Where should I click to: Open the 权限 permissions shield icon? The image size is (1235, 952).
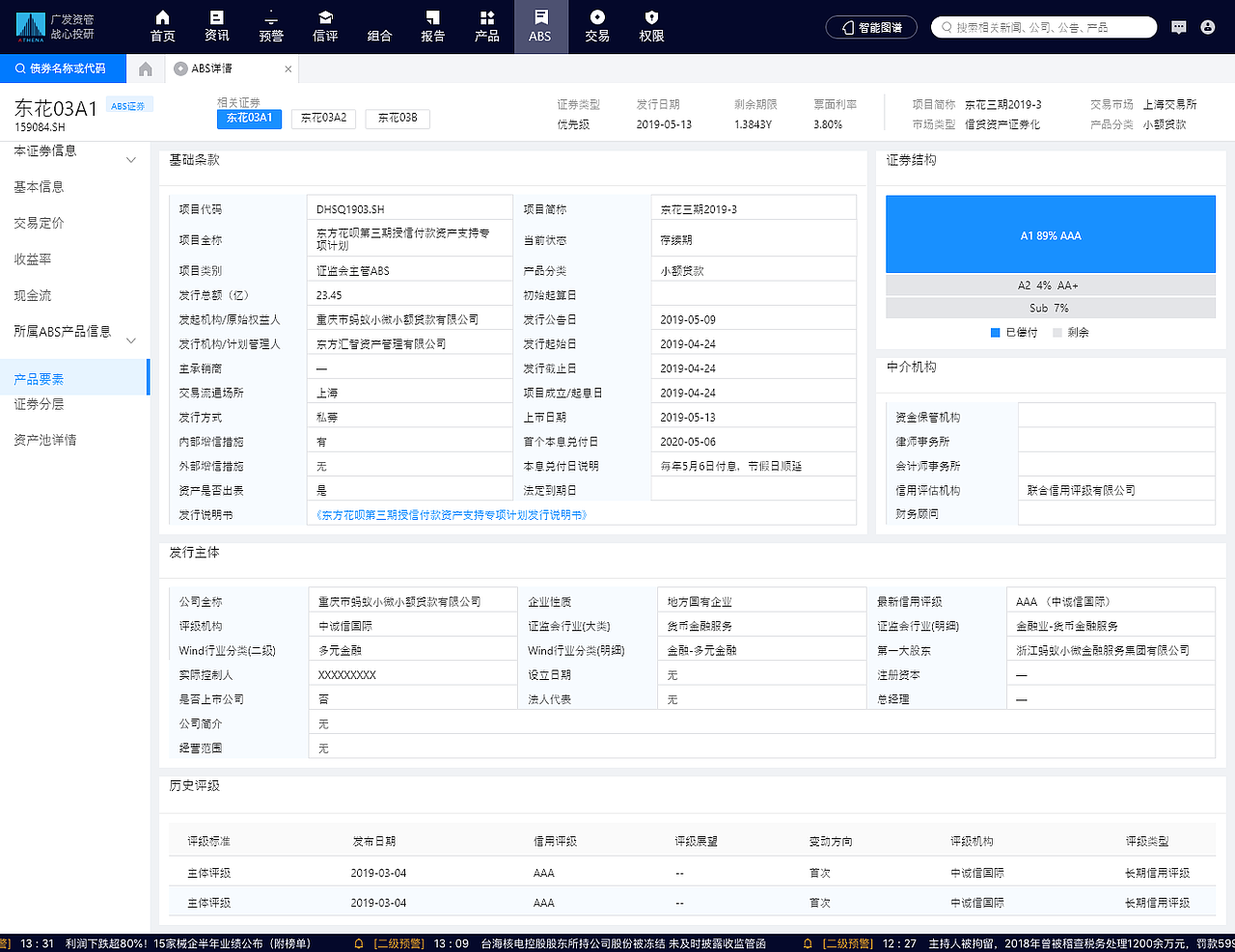point(651,26)
